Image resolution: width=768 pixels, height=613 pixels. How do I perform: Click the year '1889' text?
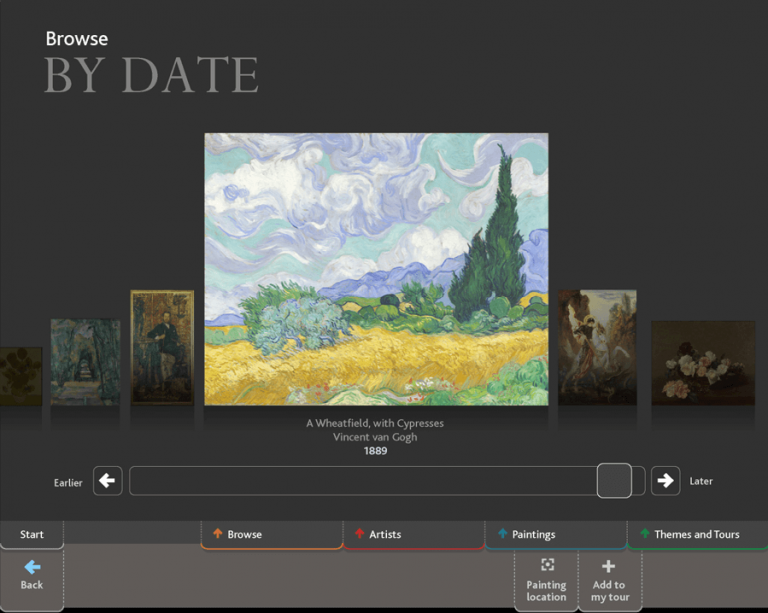(375, 451)
